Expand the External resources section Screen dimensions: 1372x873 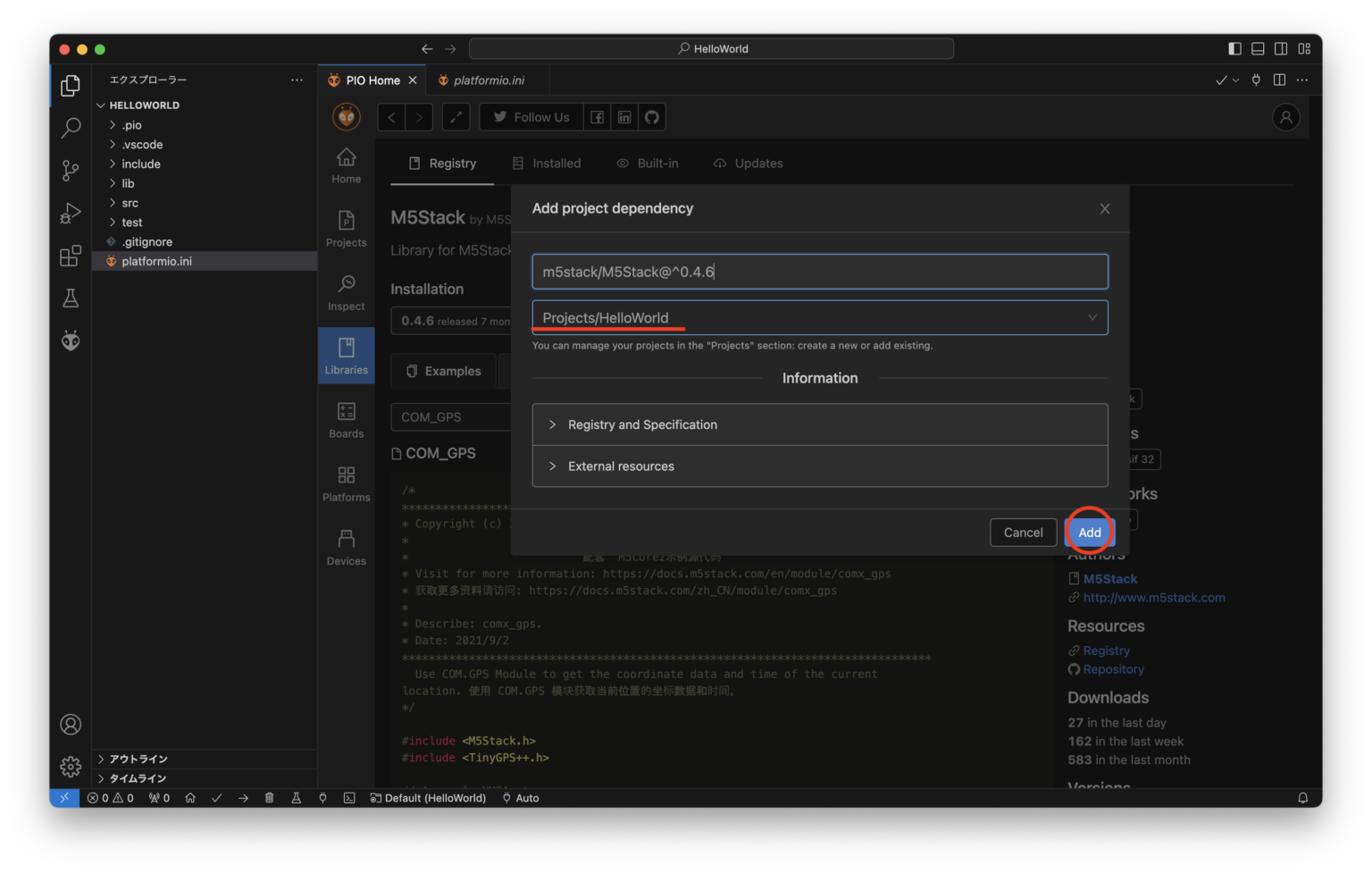coord(620,466)
